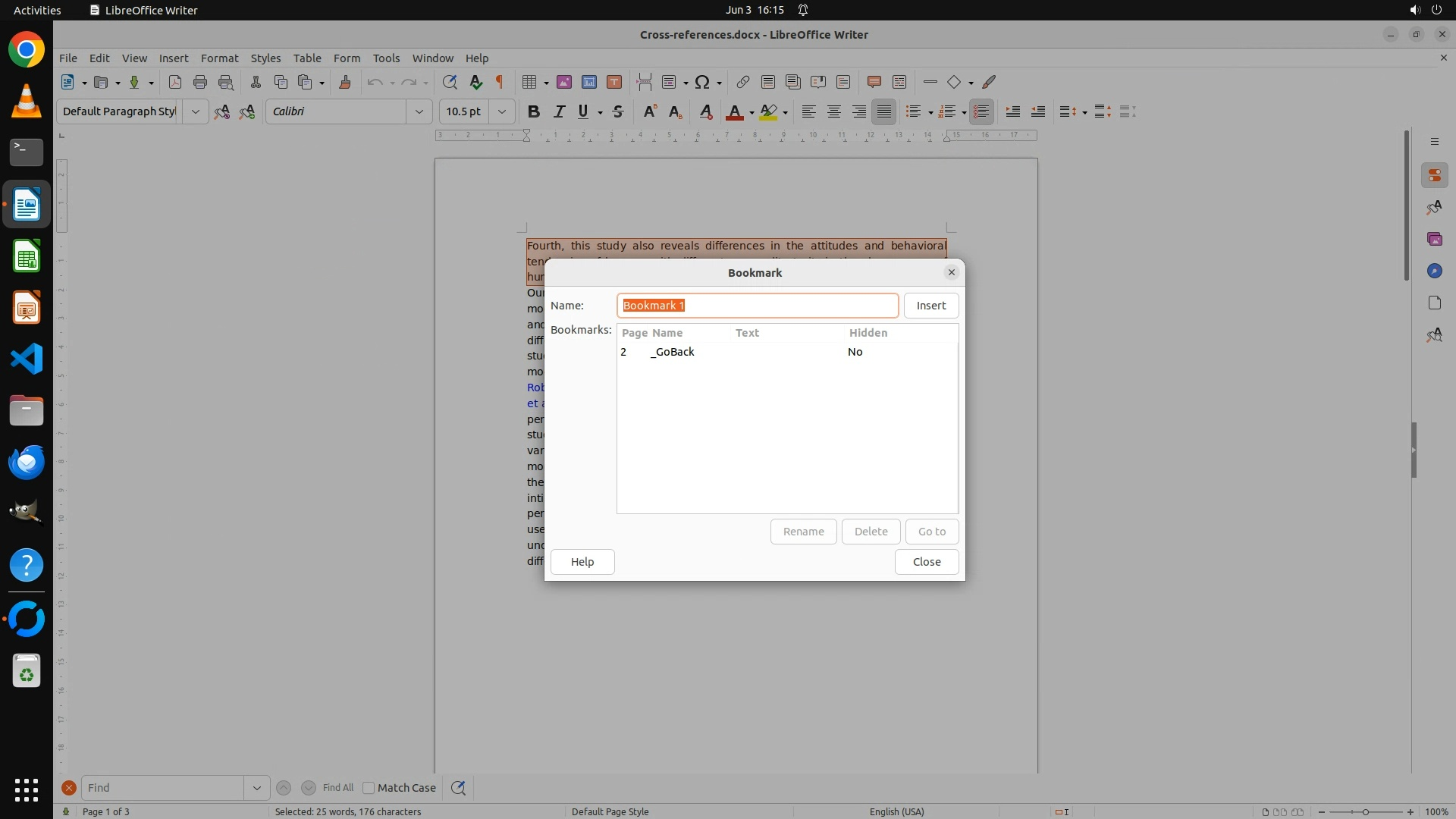Expand the paragraph style dropdown
The image size is (1456, 819).
tap(195, 111)
